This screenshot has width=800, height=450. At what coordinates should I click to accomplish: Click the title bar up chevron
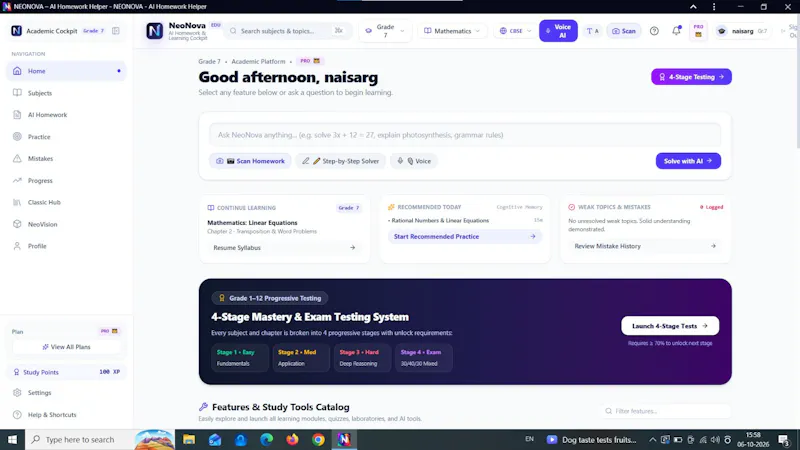(x=693, y=7)
